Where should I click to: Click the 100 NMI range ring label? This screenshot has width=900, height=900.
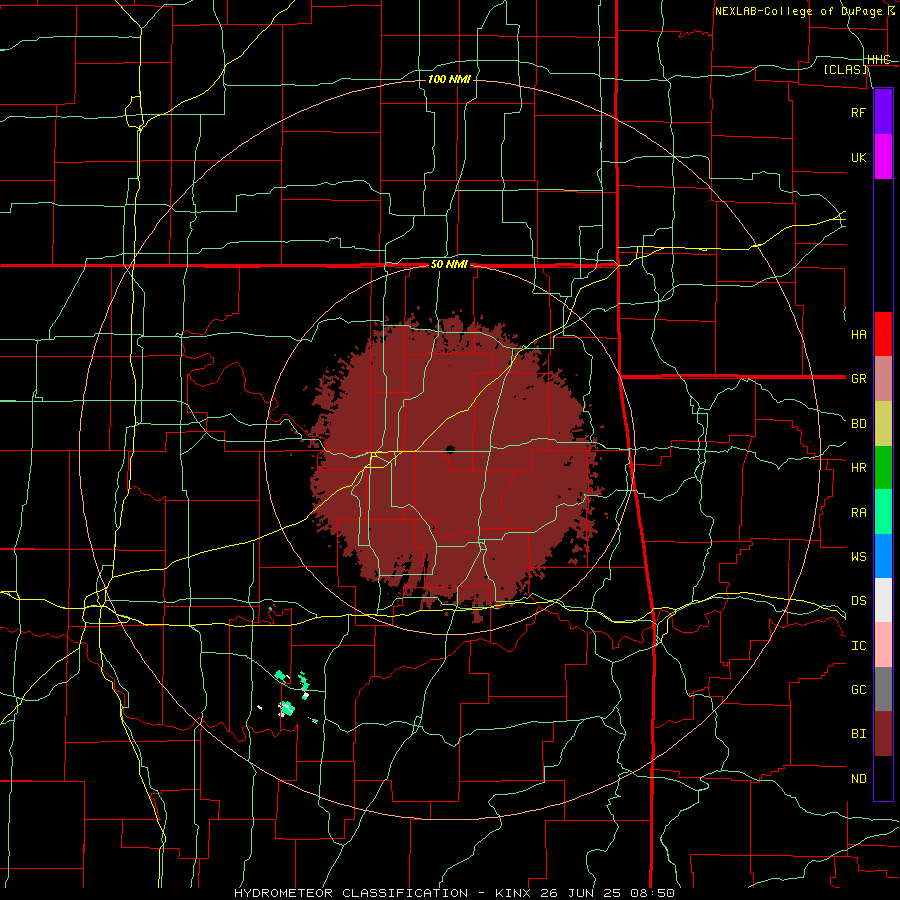click(449, 79)
